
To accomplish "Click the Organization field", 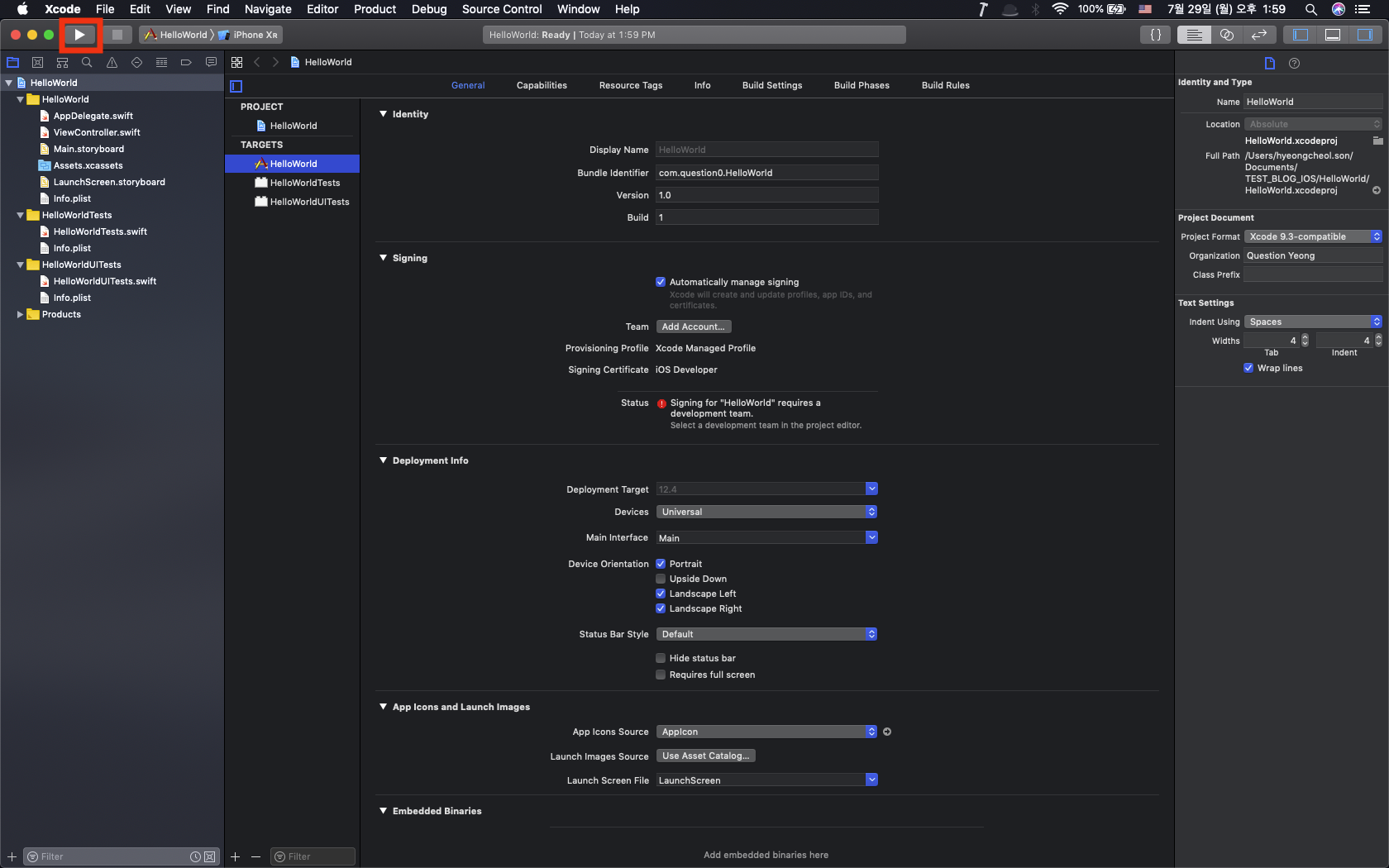I will pyautogui.click(x=1313, y=255).
